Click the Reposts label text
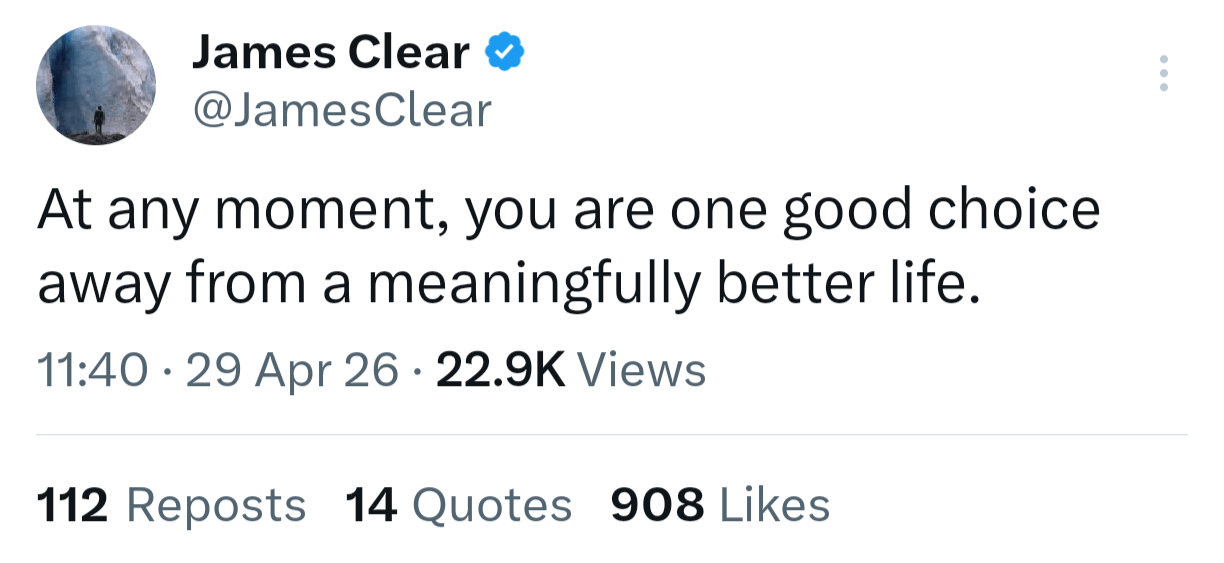The width and height of the screenshot is (1224, 563). 215,505
